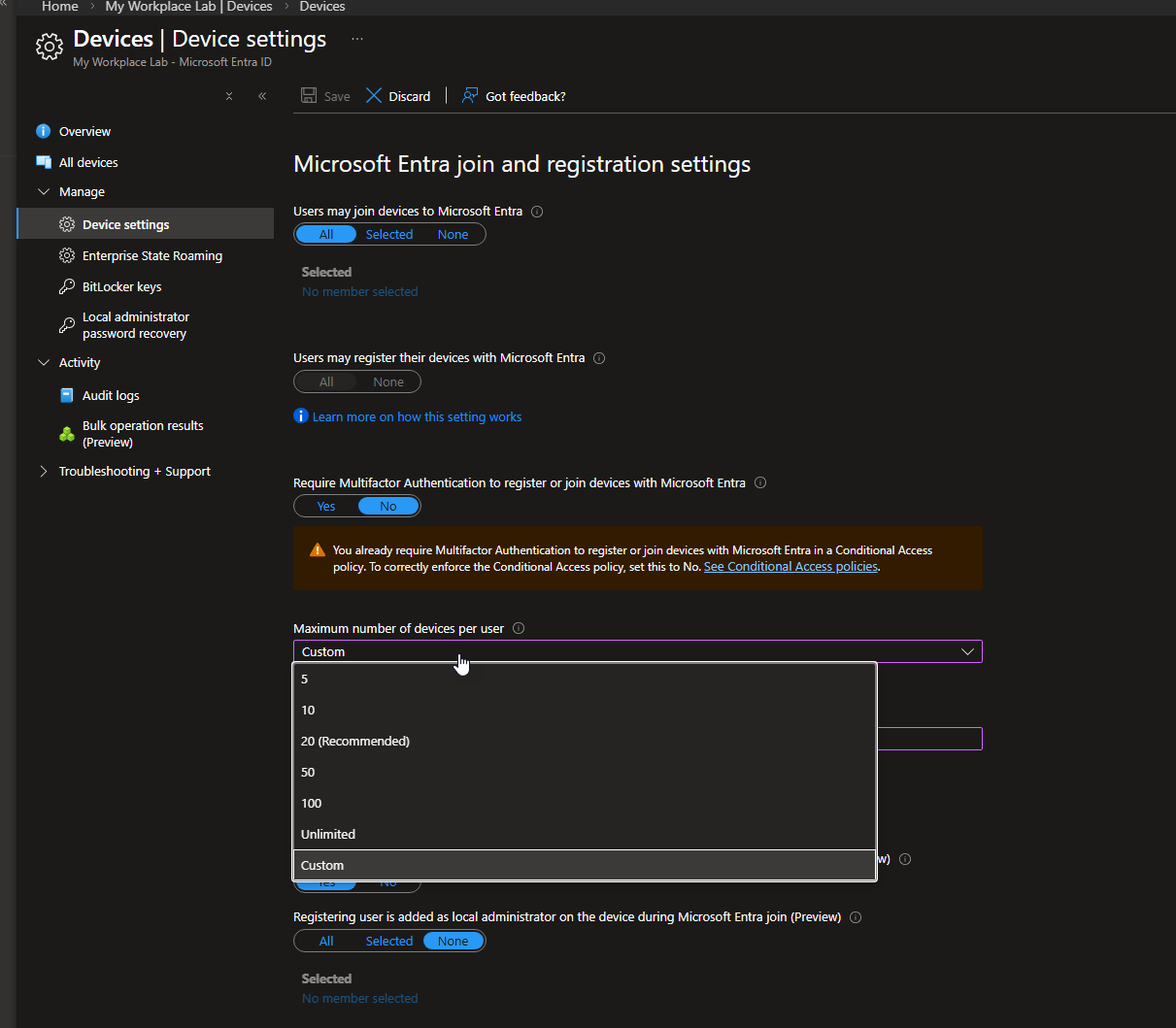Click the Got feedback person icon

470,95
